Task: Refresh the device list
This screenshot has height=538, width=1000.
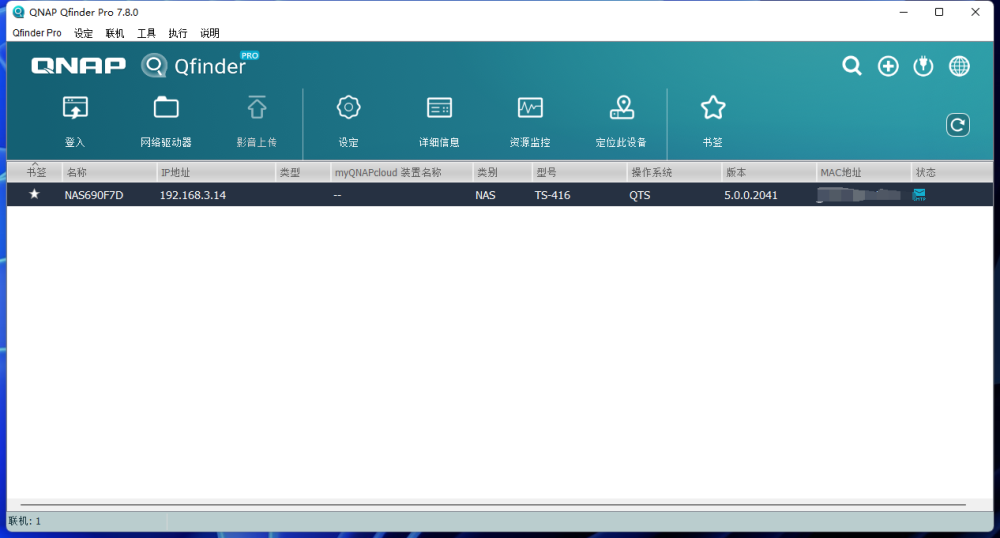Action: pos(958,125)
